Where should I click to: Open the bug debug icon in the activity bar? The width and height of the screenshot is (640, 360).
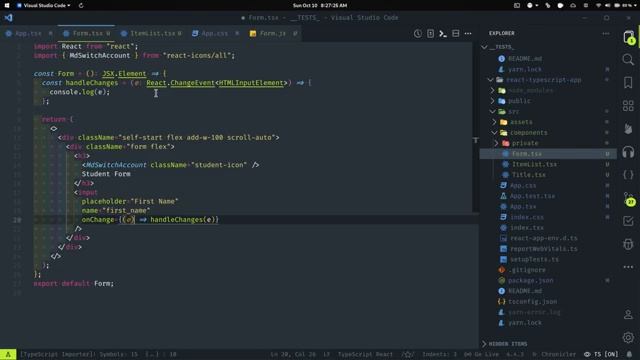(x=628, y=244)
